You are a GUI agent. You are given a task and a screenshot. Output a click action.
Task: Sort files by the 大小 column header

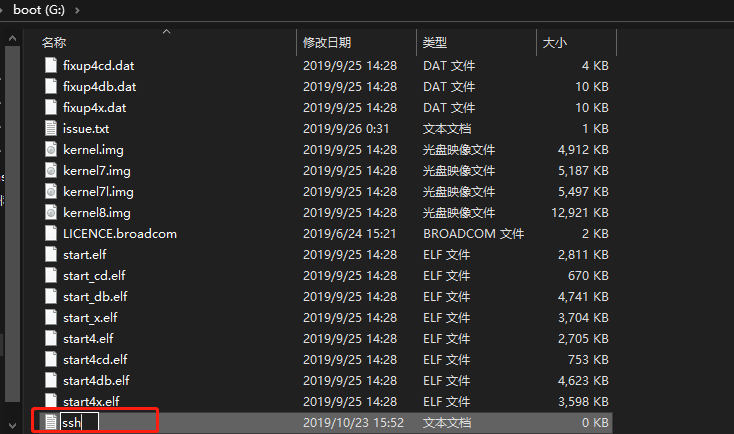tap(555, 43)
